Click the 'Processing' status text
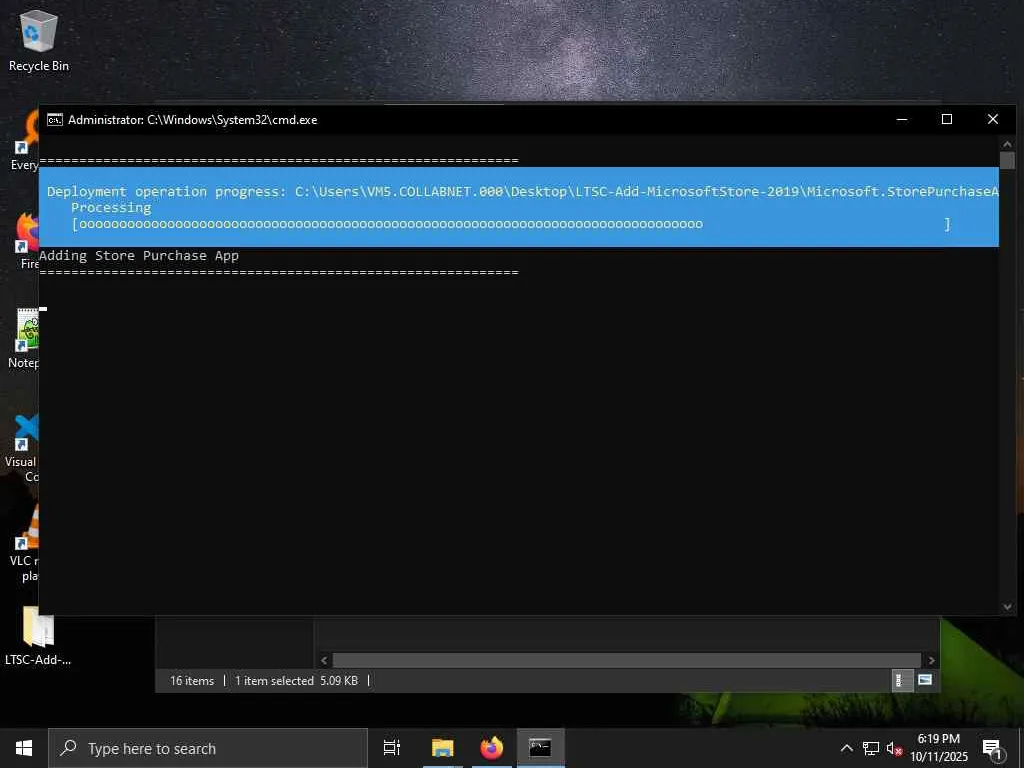This screenshot has width=1024, height=768. pyautogui.click(x=111, y=208)
